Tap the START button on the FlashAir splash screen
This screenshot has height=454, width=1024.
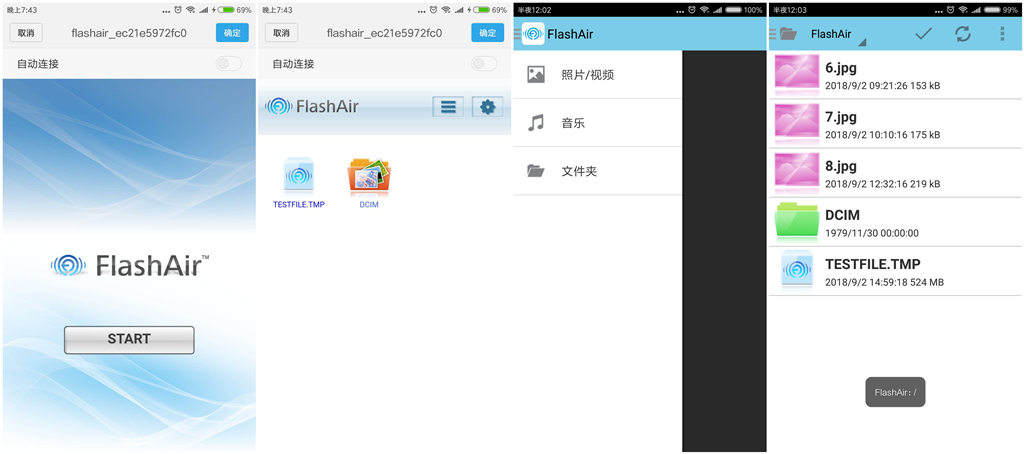point(129,340)
